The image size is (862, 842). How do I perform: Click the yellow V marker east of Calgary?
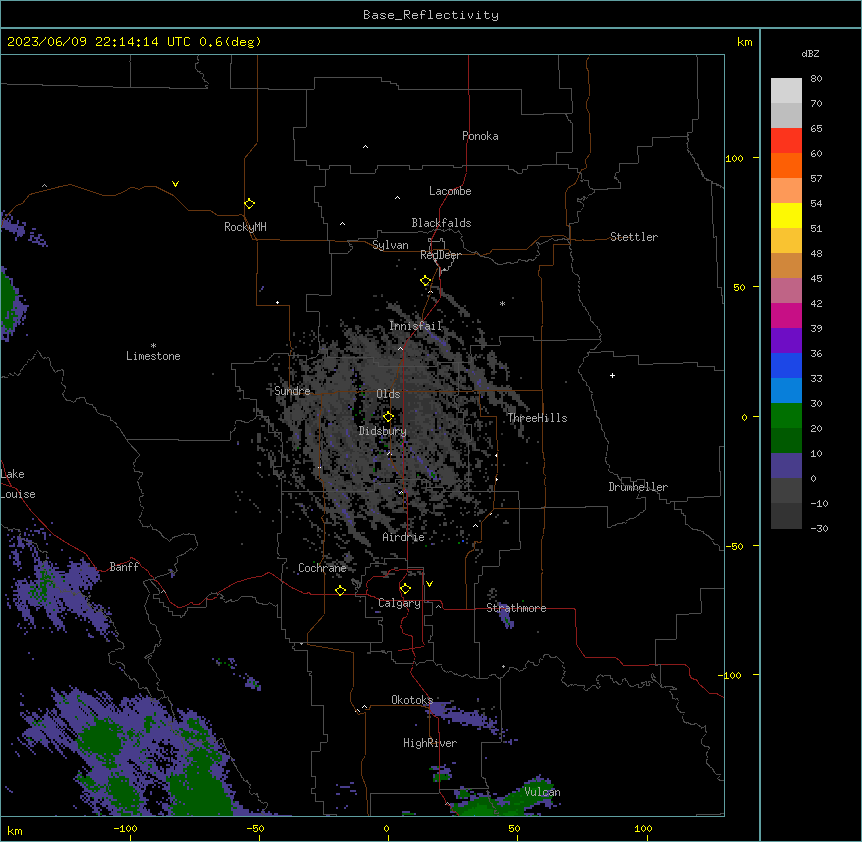pyautogui.click(x=429, y=584)
